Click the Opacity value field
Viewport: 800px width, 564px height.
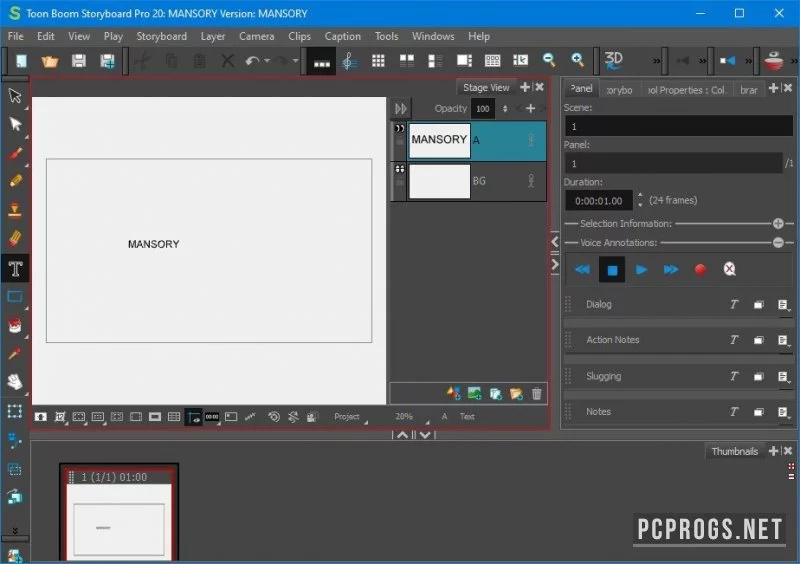483,109
